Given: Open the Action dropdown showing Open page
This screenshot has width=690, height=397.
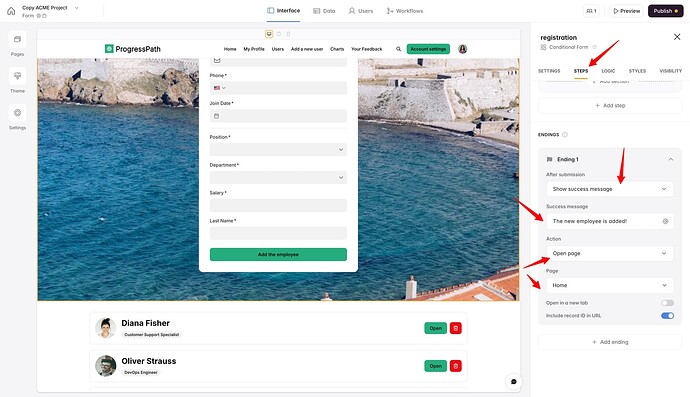Looking at the screenshot, I should tap(609, 253).
